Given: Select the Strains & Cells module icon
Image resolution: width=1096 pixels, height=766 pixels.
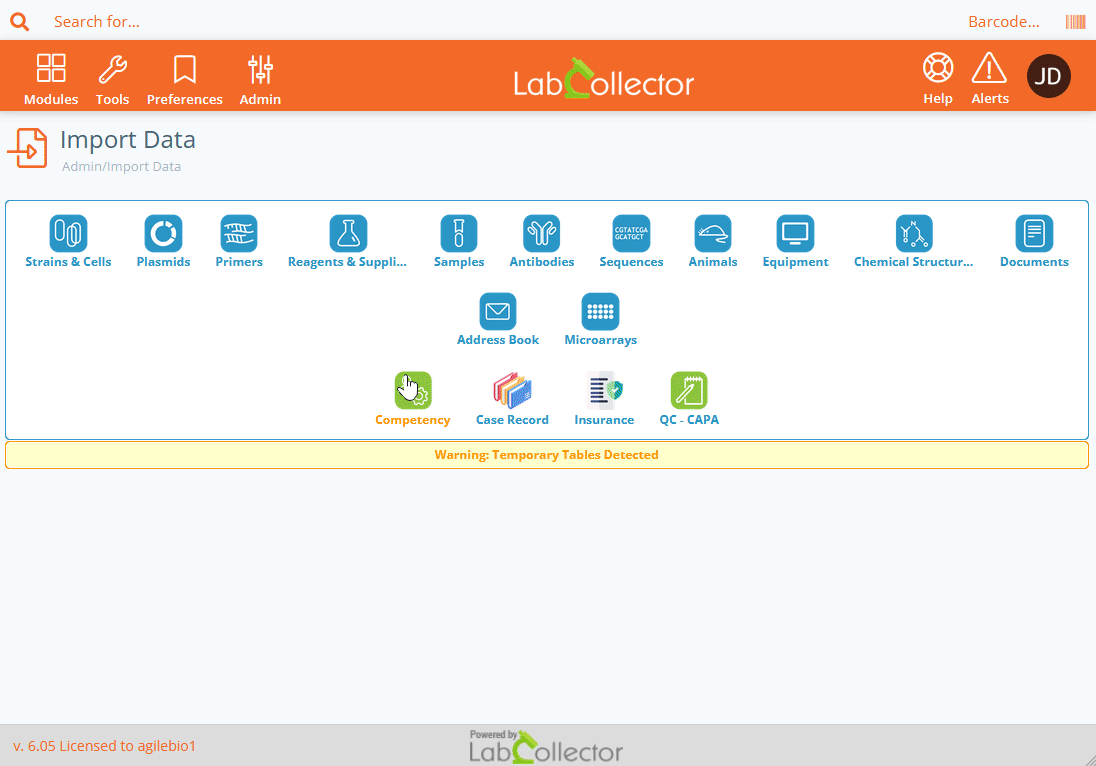Looking at the screenshot, I should point(68,233).
